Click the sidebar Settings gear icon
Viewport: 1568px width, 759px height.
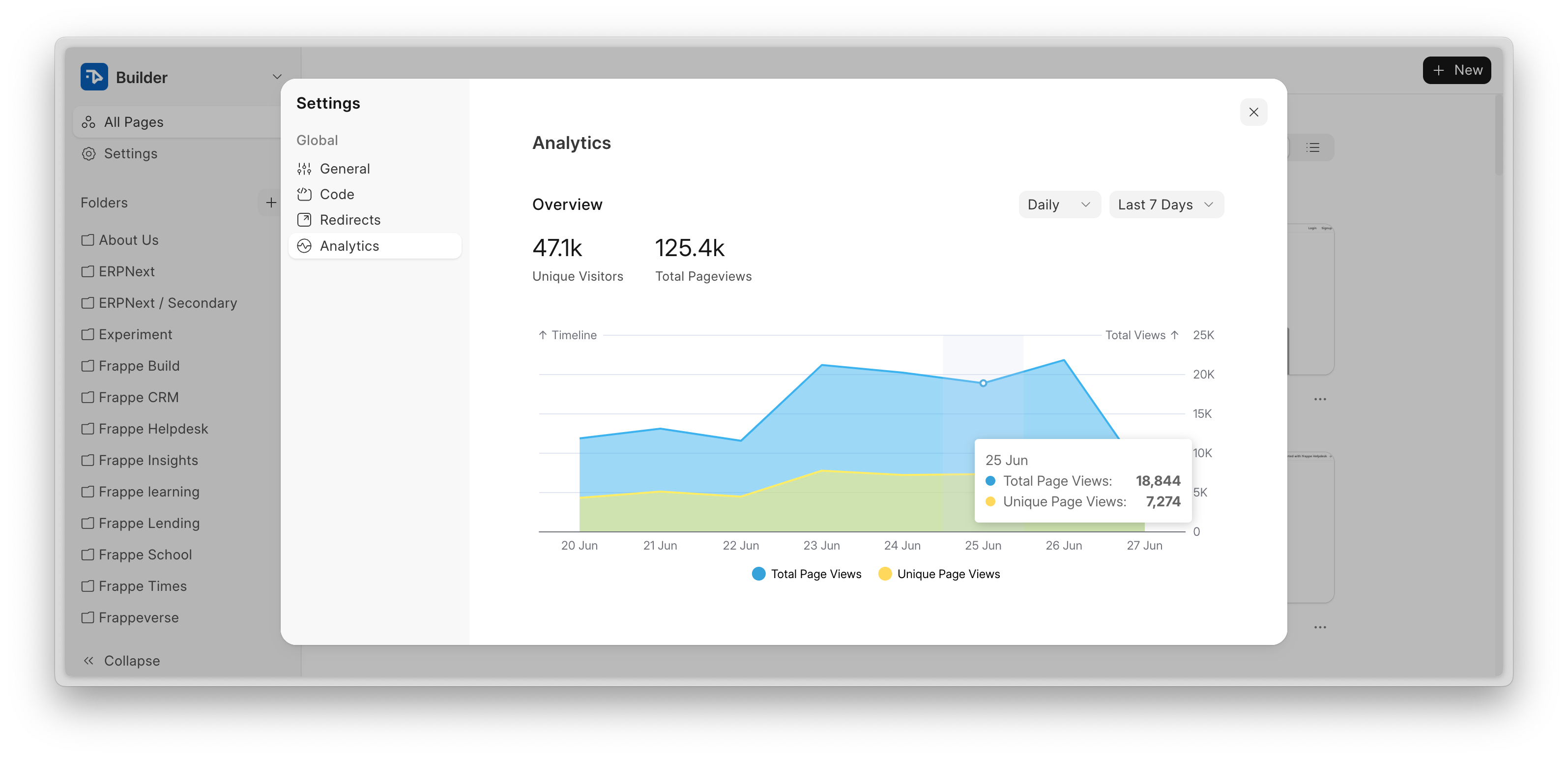click(89, 153)
